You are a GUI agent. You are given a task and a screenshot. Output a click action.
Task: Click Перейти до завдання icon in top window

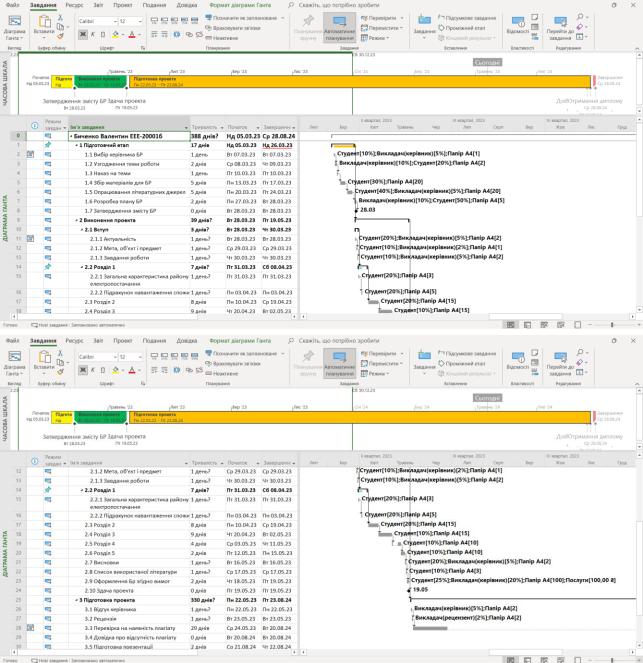560,23
